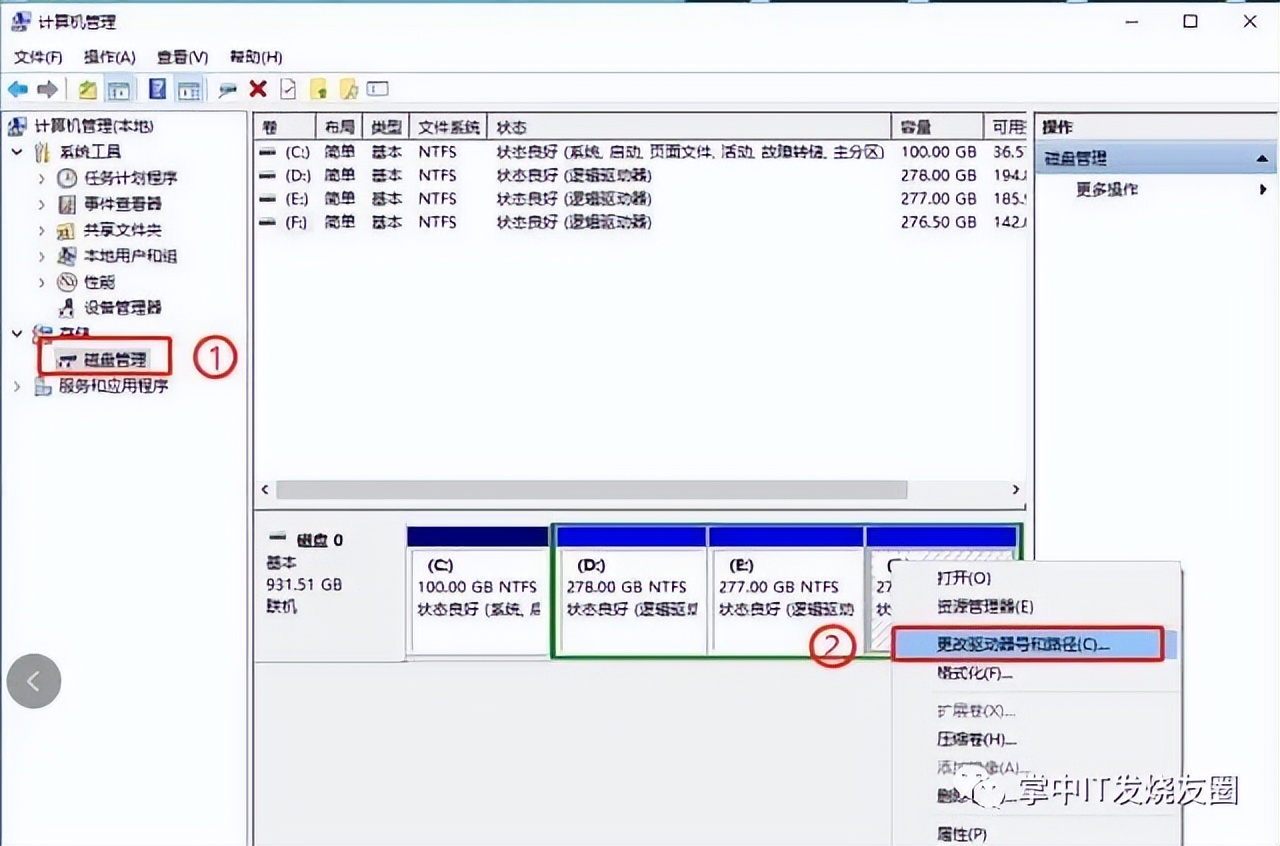
Task: Click the export list folder toolbar icon
Action: [319, 89]
